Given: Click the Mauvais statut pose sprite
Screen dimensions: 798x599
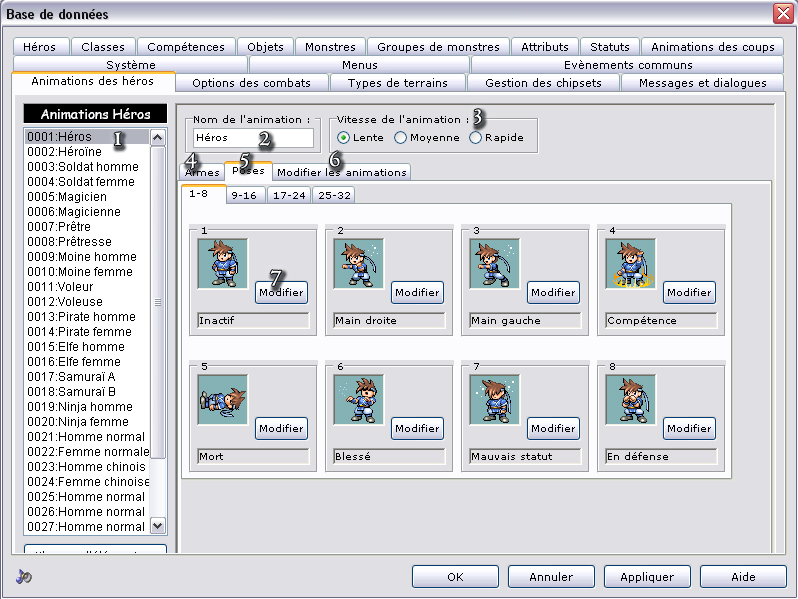Looking at the screenshot, I should pos(494,400).
